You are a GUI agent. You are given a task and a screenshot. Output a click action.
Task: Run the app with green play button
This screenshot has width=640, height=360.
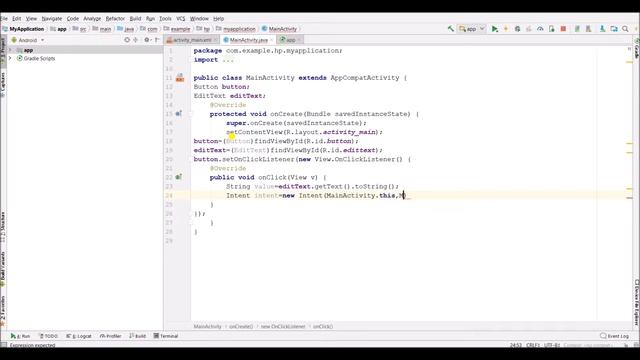tap(495, 29)
